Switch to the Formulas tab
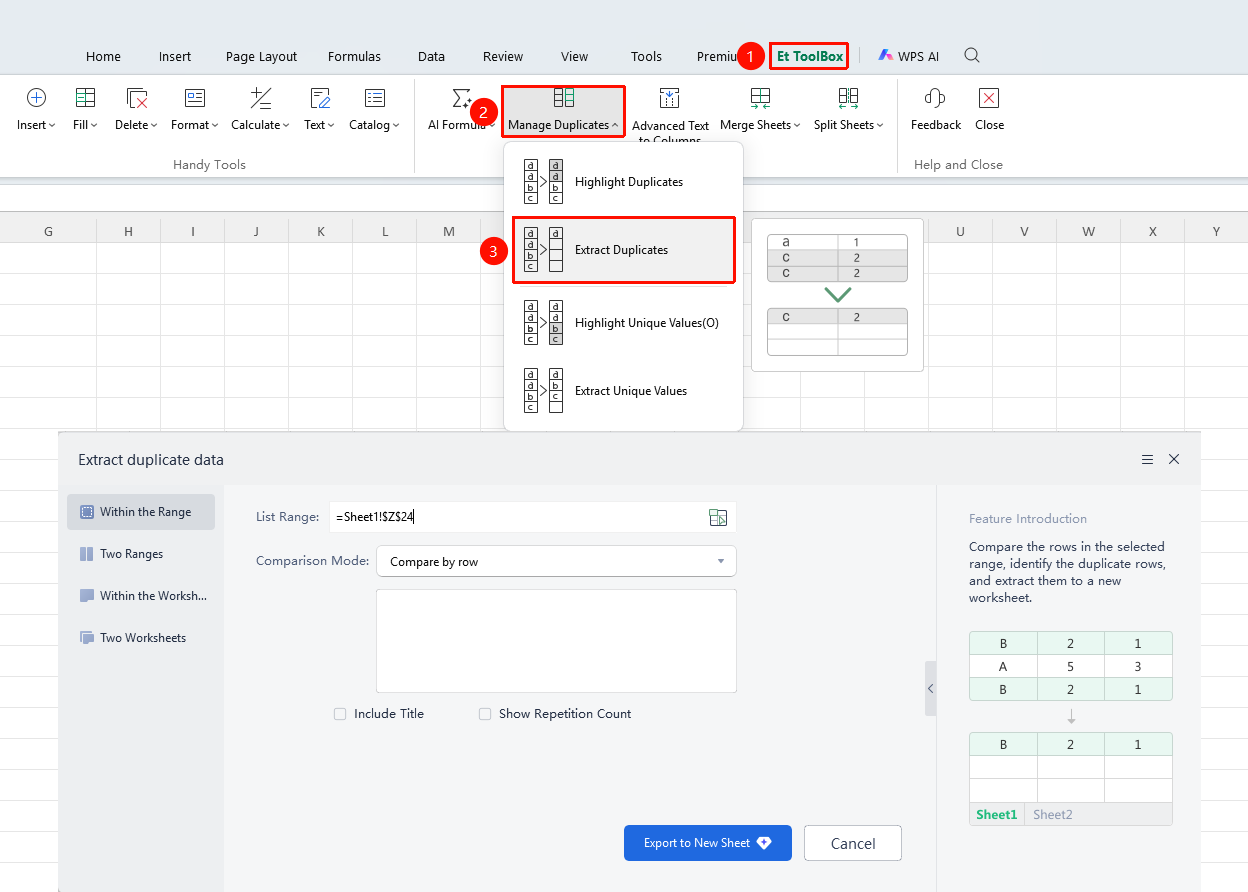 pos(354,57)
